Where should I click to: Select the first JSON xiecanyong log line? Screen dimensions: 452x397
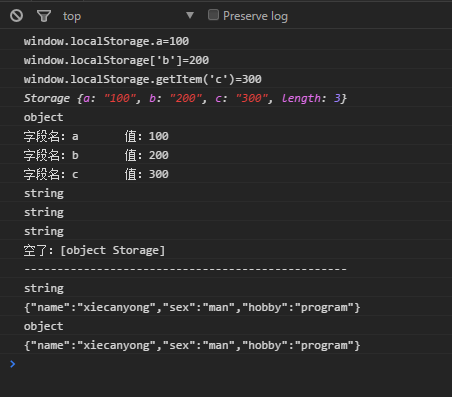click(192, 307)
